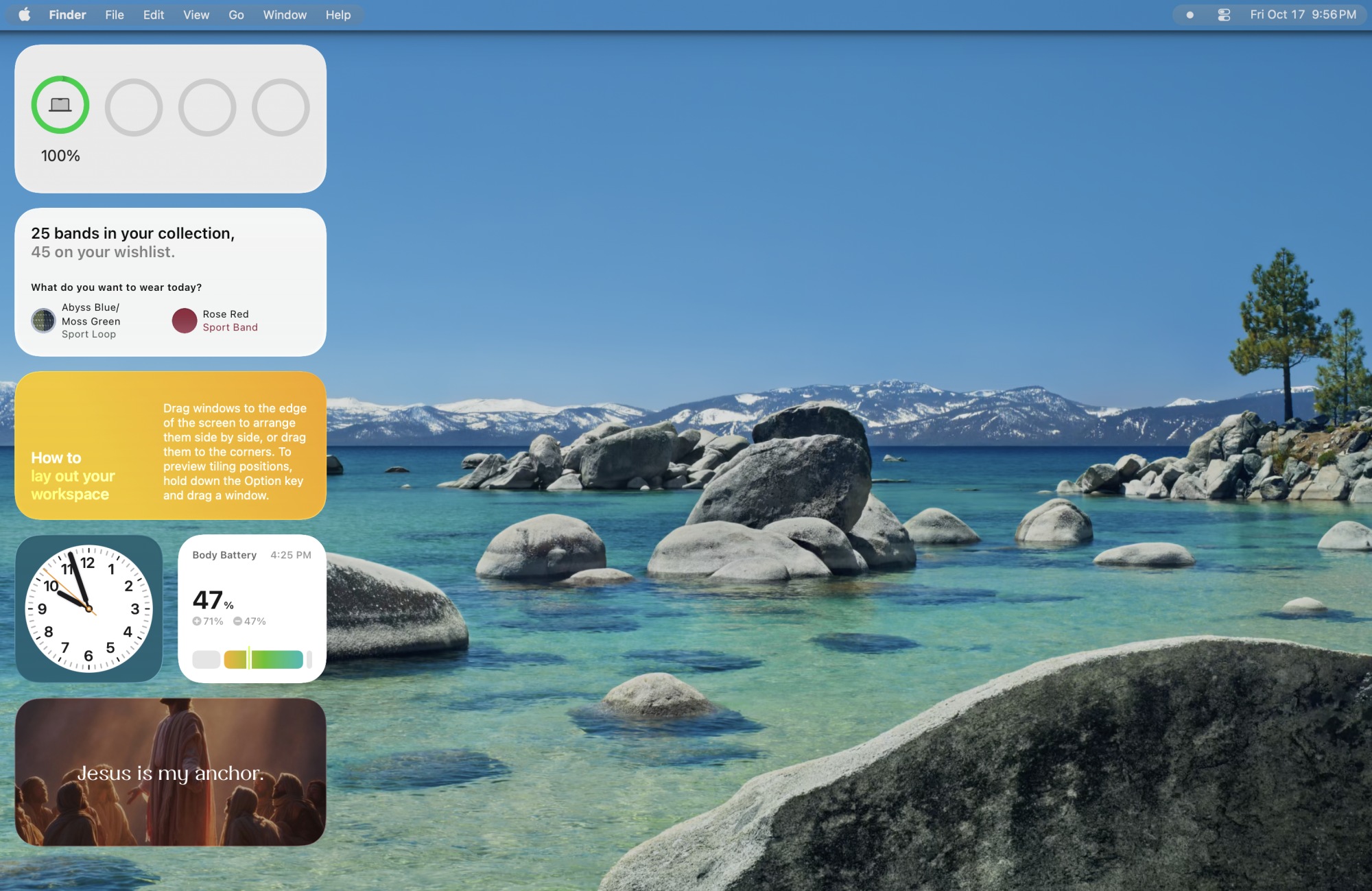This screenshot has width=1372, height=891.
Task: Click the Body Battery plus 71% indicator
Action: (208, 621)
